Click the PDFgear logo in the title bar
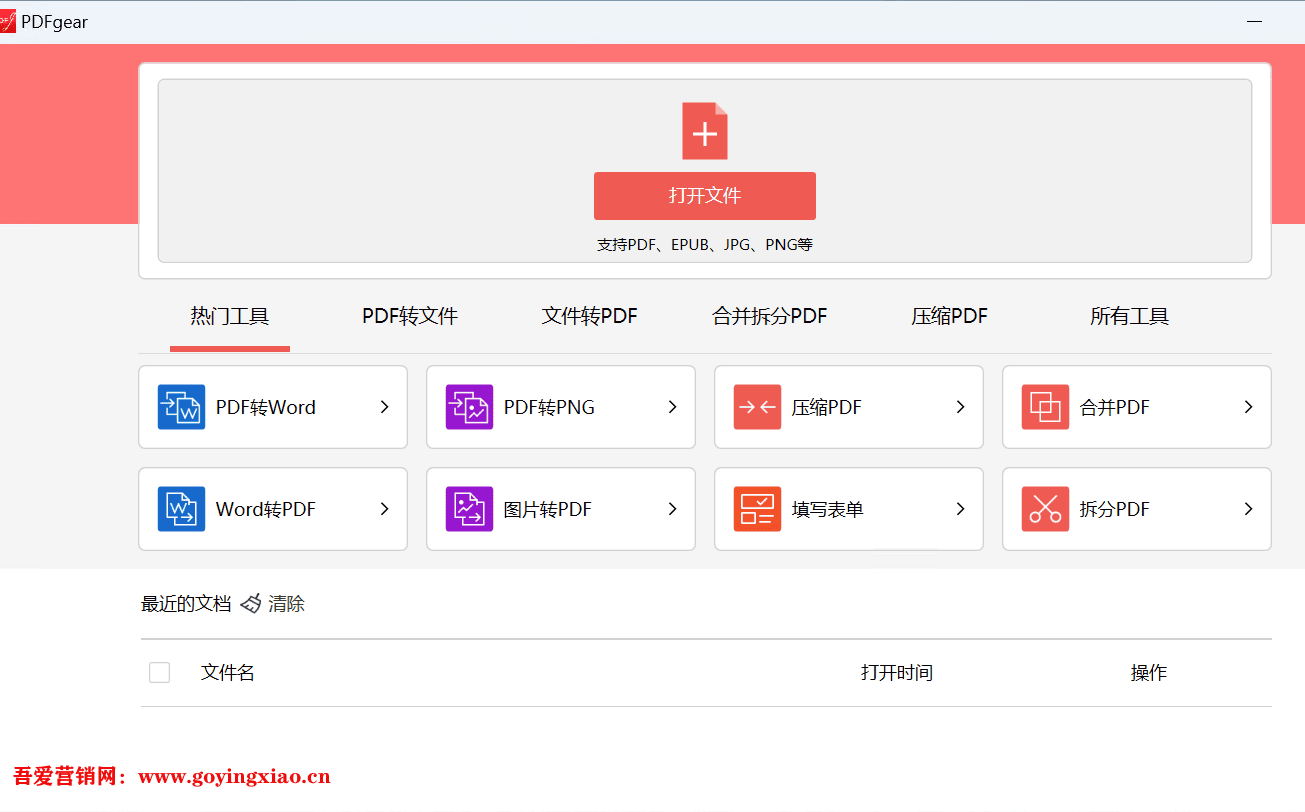Screen dimensions: 1305x812 [8, 22]
